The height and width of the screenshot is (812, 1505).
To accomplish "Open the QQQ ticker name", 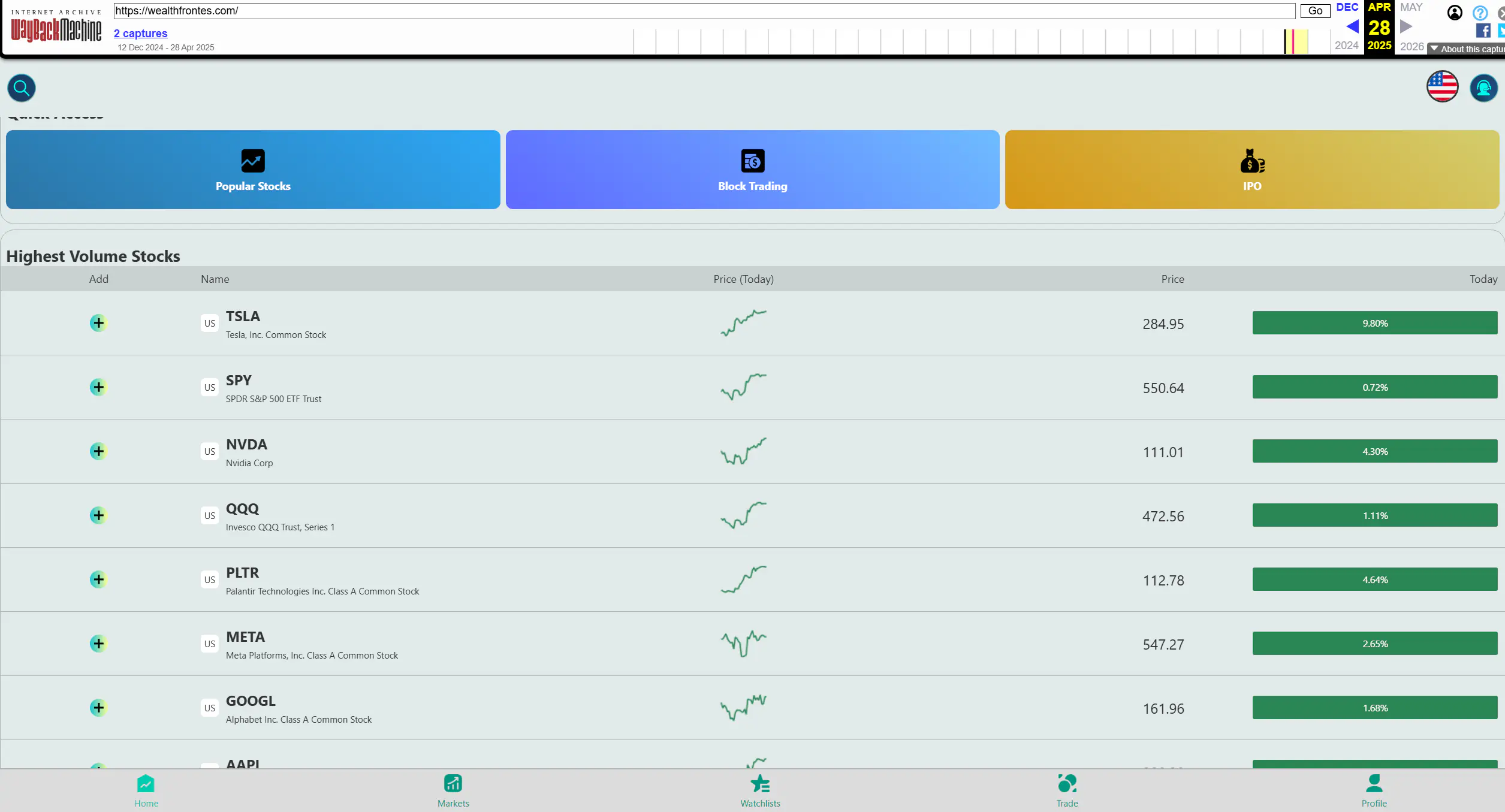I will tap(242, 509).
